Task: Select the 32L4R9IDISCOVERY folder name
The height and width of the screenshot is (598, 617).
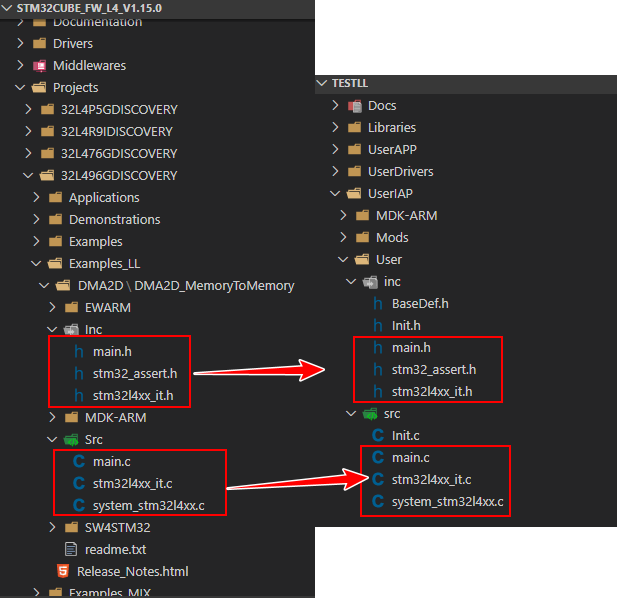Action: click(x=117, y=131)
